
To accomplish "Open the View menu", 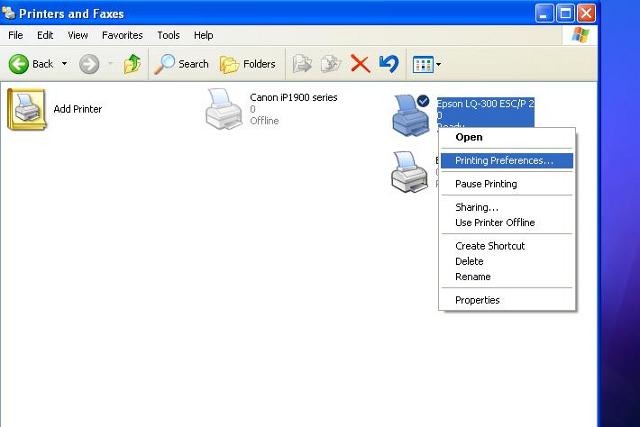I will click(78, 36).
